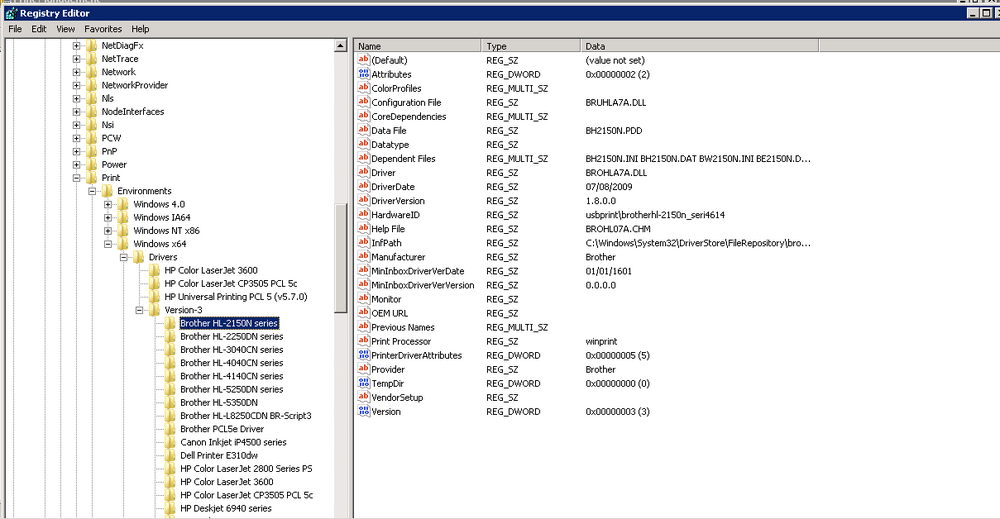This screenshot has width=1000, height=519.
Task: Click the tree scrollbar up arrow
Action: (x=341, y=46)
